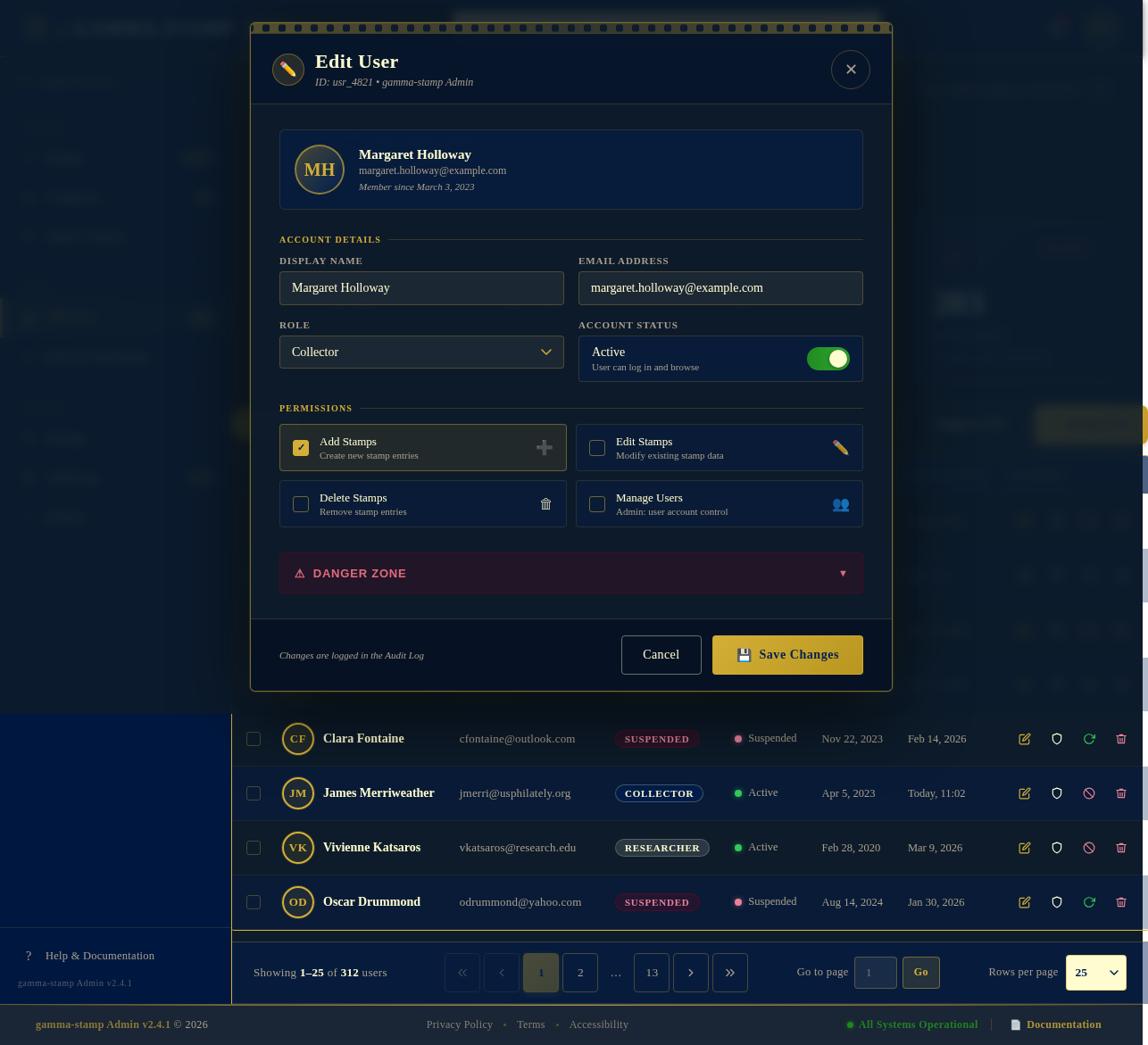The width and height of the screenshot is (1148, 1045).
Task: Click the reactivate arrow icon for Oscar Drummond
Action: point(1088,902)
